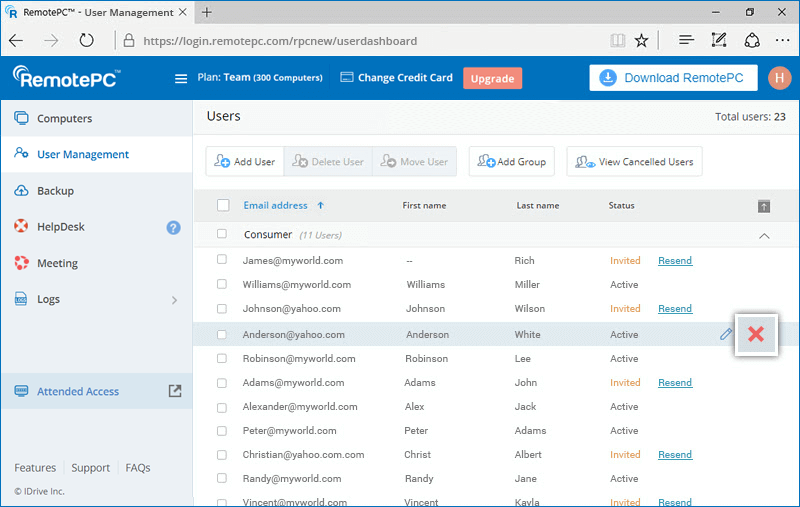This screenshot has height=507, width=800.
Task: Click the Backup cloud icon
Action: pos(21,191)
